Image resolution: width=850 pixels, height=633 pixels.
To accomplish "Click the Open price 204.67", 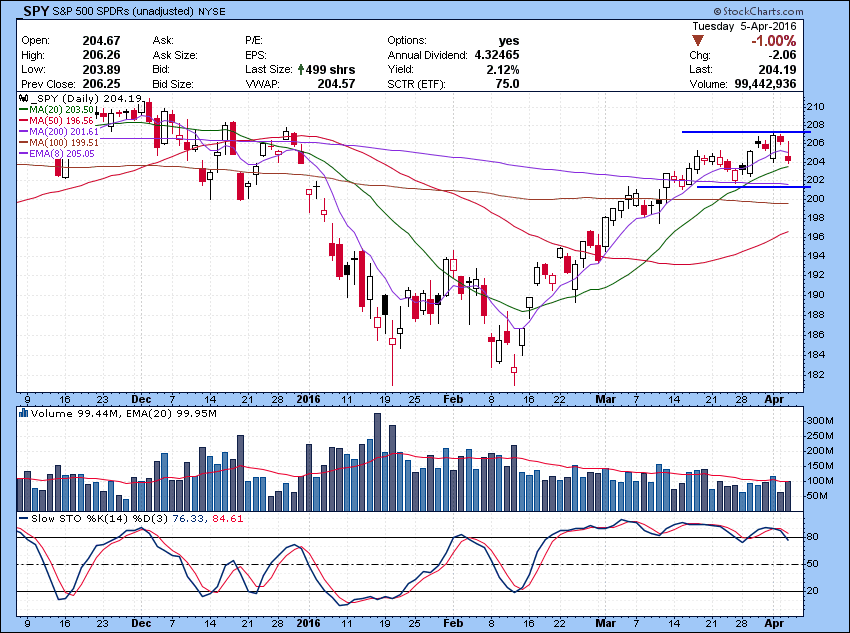I will pos(101,41).
